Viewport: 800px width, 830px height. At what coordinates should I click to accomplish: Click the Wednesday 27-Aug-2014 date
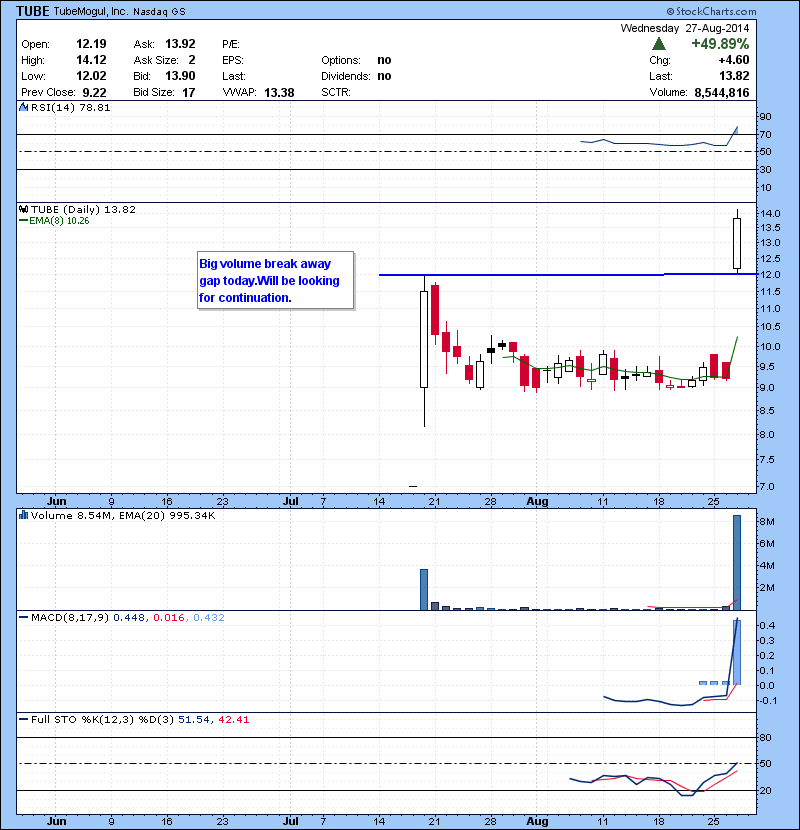685,28
